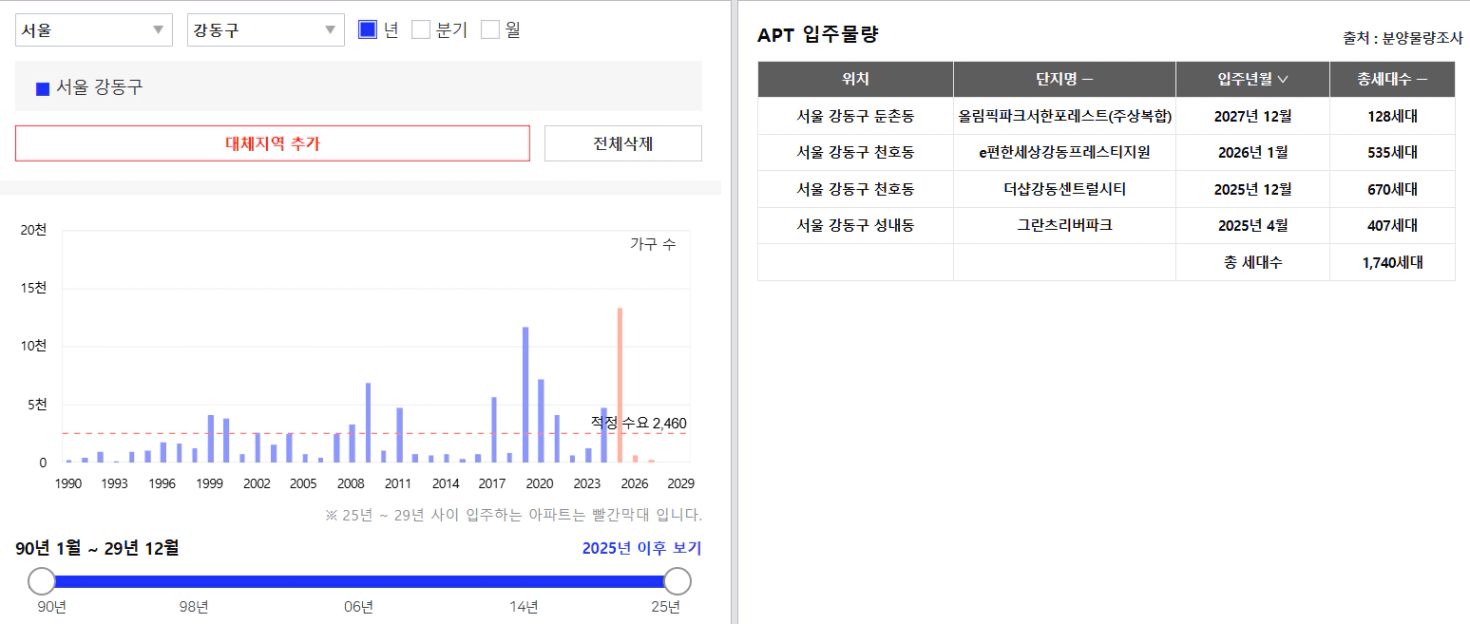
Task: Sort by the 입주년월 column header
Action: (x=1253, y=79)
